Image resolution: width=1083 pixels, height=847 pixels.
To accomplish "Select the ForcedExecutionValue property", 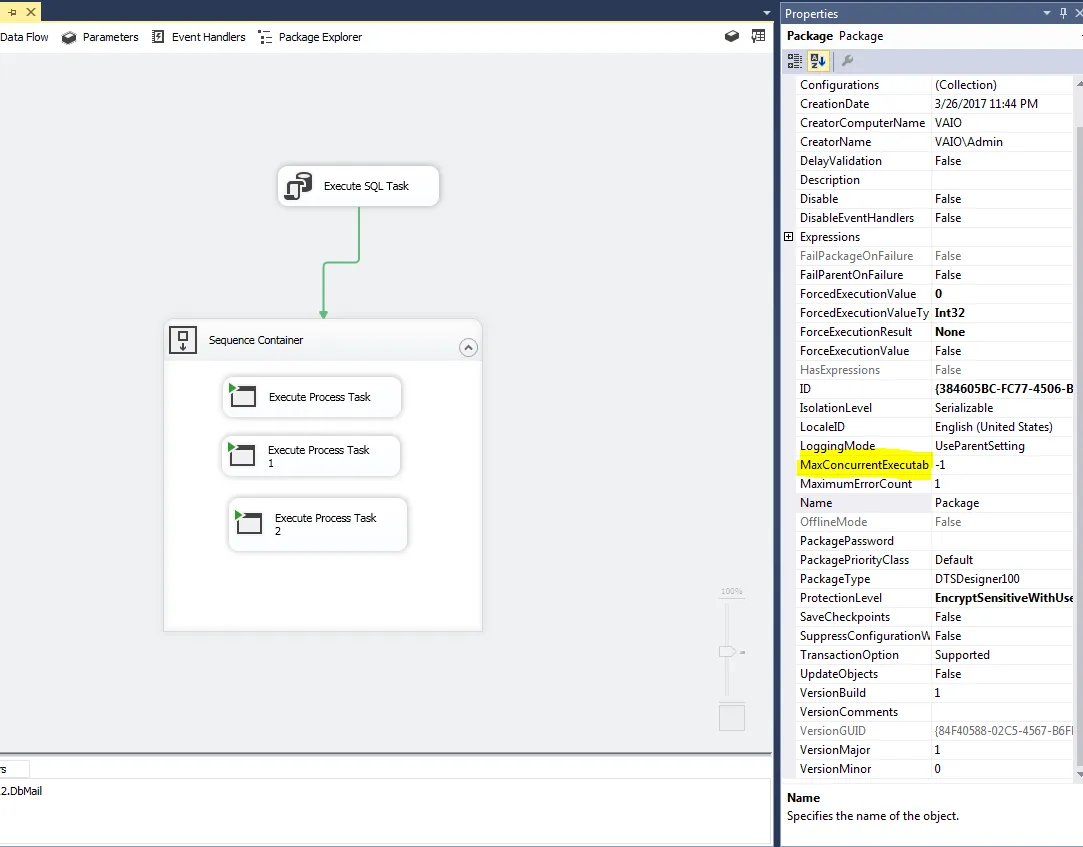I will click(x=864, y=294).
